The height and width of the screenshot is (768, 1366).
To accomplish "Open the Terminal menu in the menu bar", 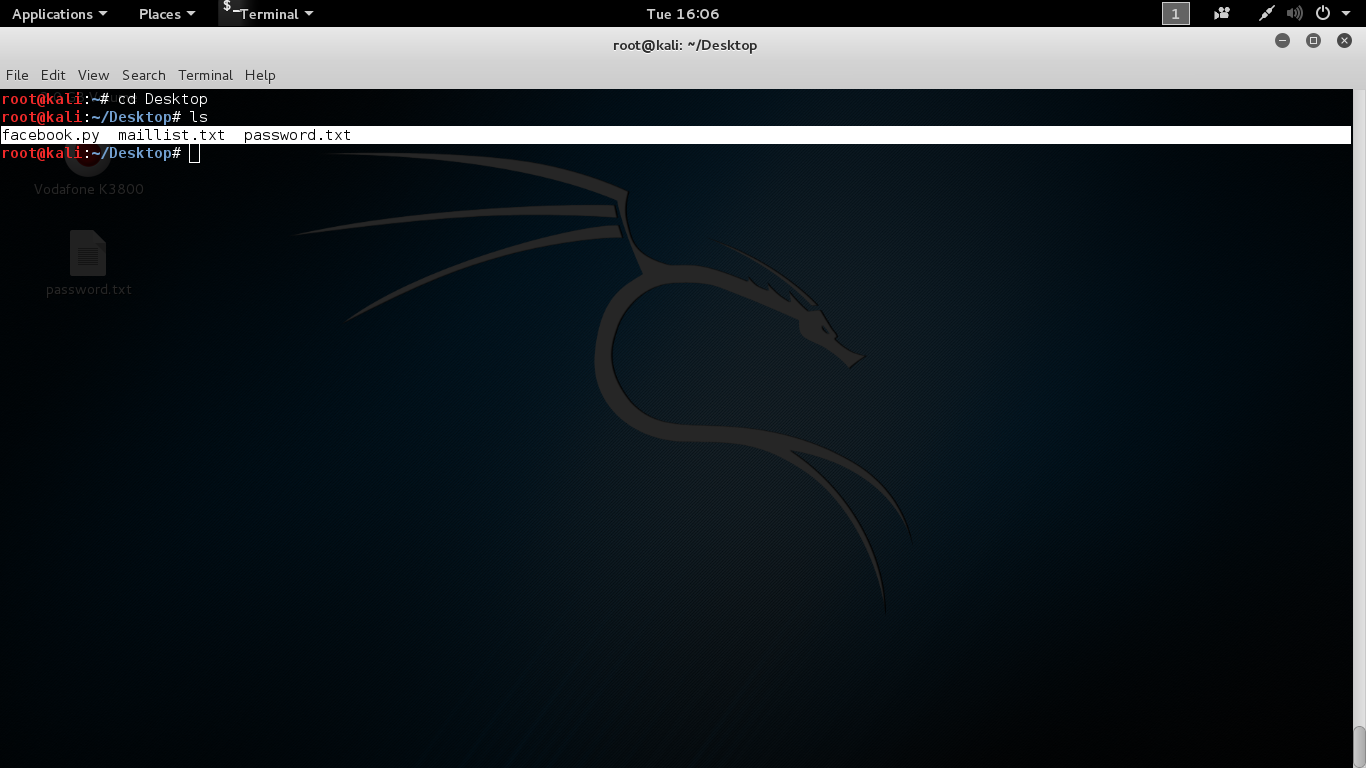I will pyautogui.click(x=205, y=75).
